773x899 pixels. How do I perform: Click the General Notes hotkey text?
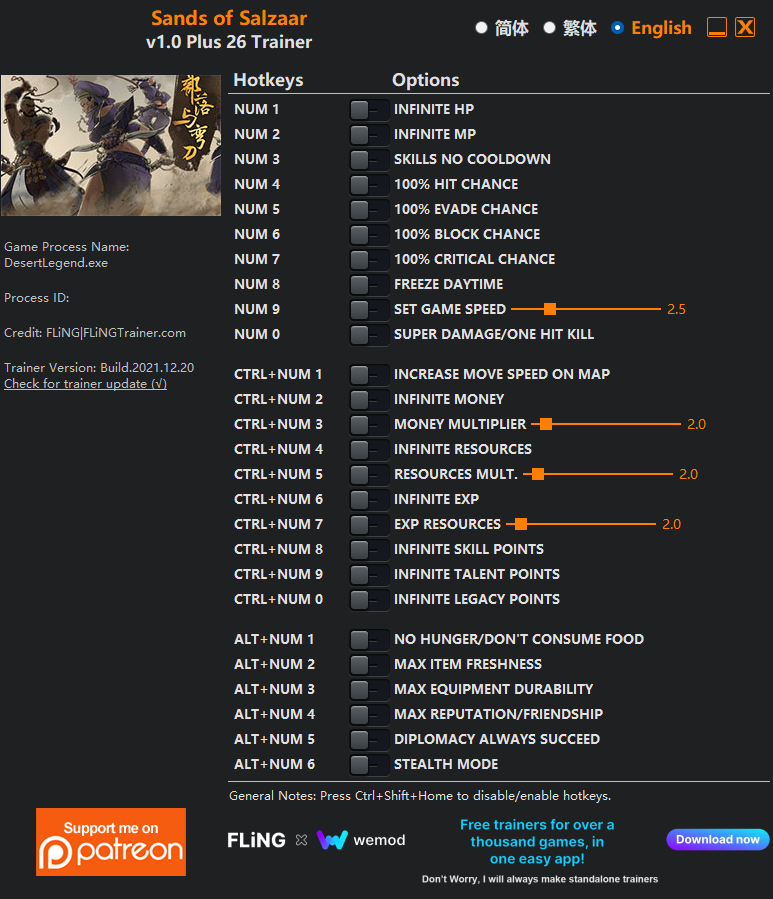click(420, 796)
